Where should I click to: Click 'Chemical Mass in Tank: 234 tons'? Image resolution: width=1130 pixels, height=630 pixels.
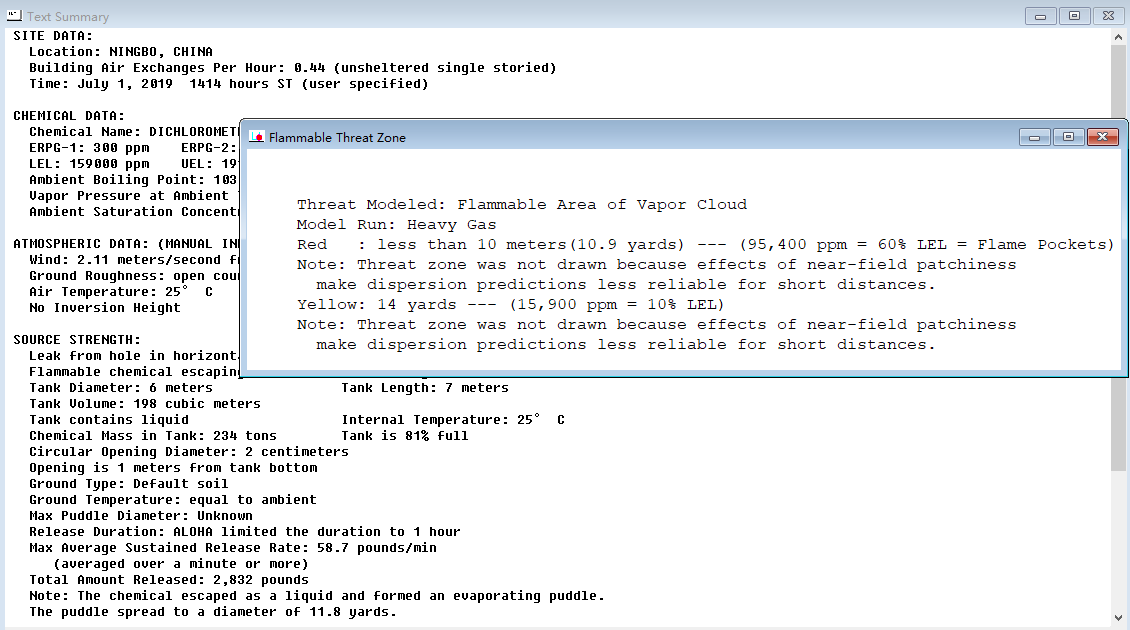click(153, 436)
